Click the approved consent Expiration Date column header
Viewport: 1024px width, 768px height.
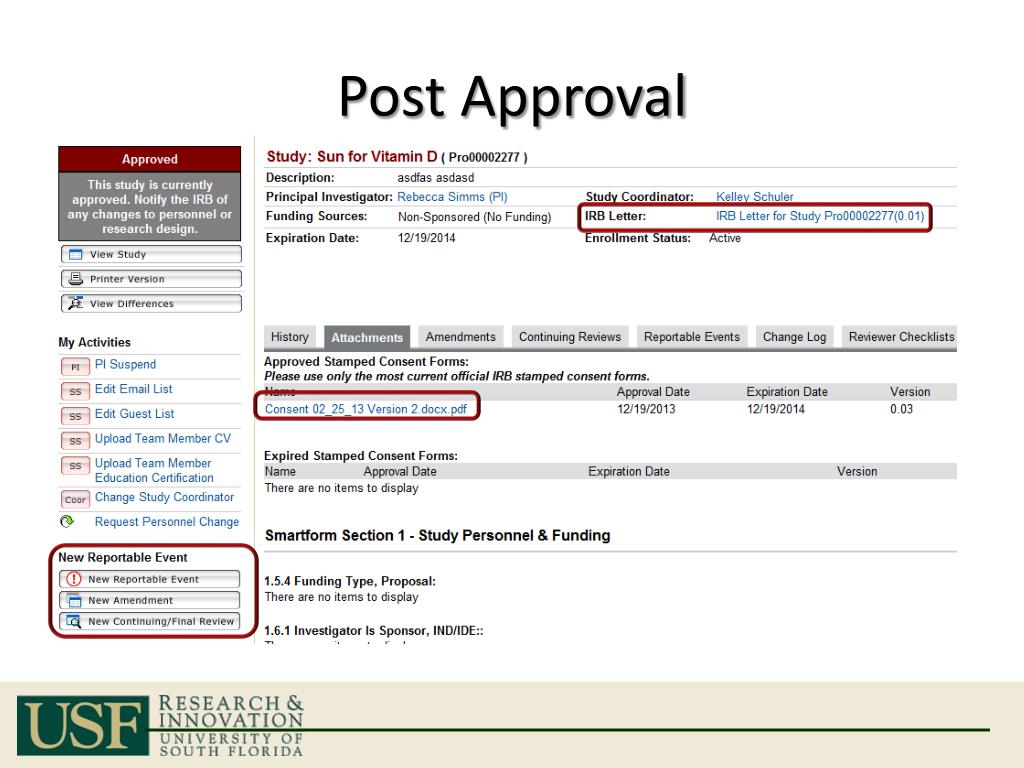pyautogui.click(x=787, y=392)
